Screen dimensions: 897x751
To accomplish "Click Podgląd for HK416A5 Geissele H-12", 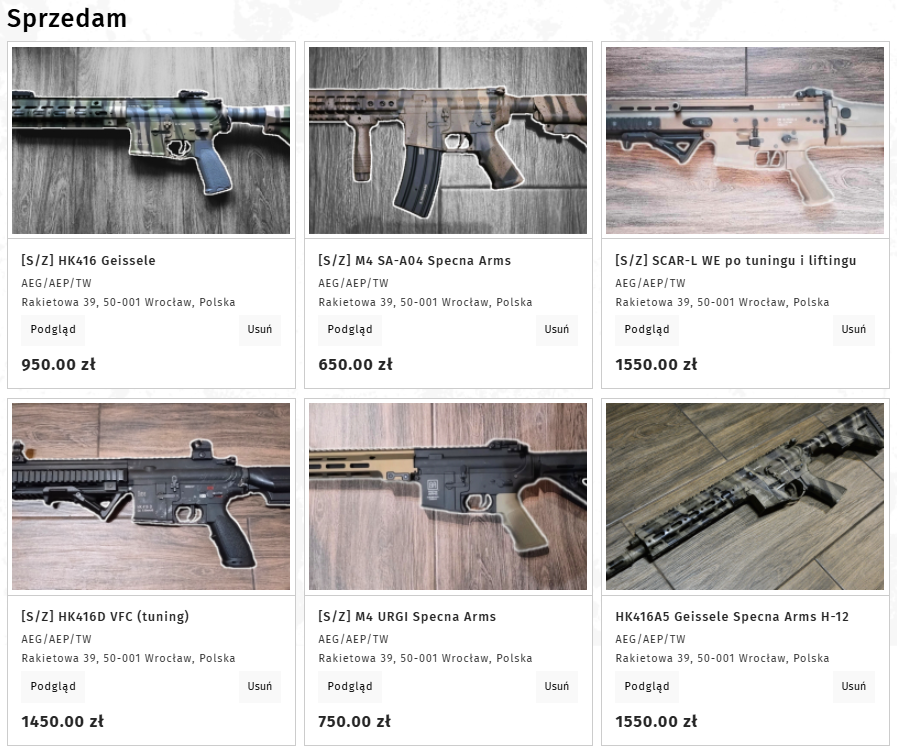I will (x=646, y=686).
